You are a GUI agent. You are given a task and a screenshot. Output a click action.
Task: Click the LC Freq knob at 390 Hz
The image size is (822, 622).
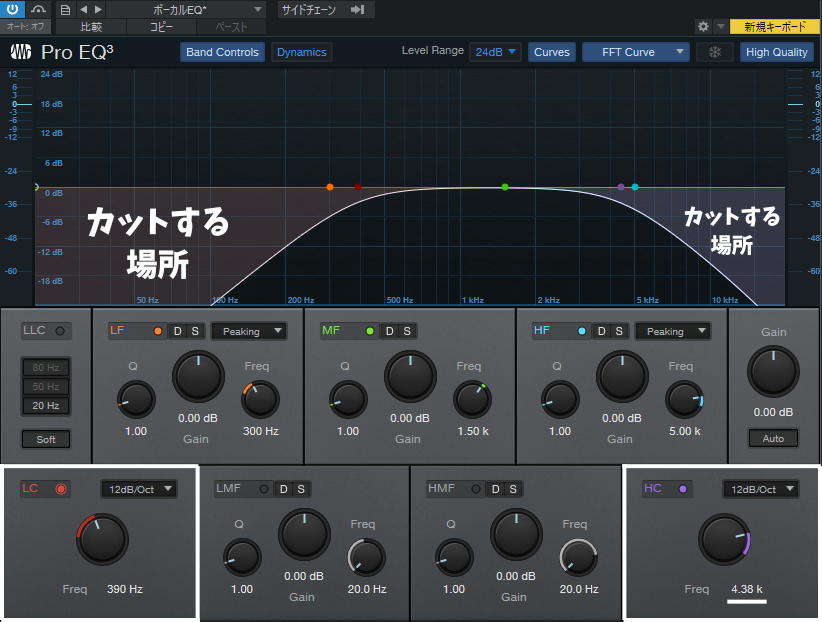point(102,539)
